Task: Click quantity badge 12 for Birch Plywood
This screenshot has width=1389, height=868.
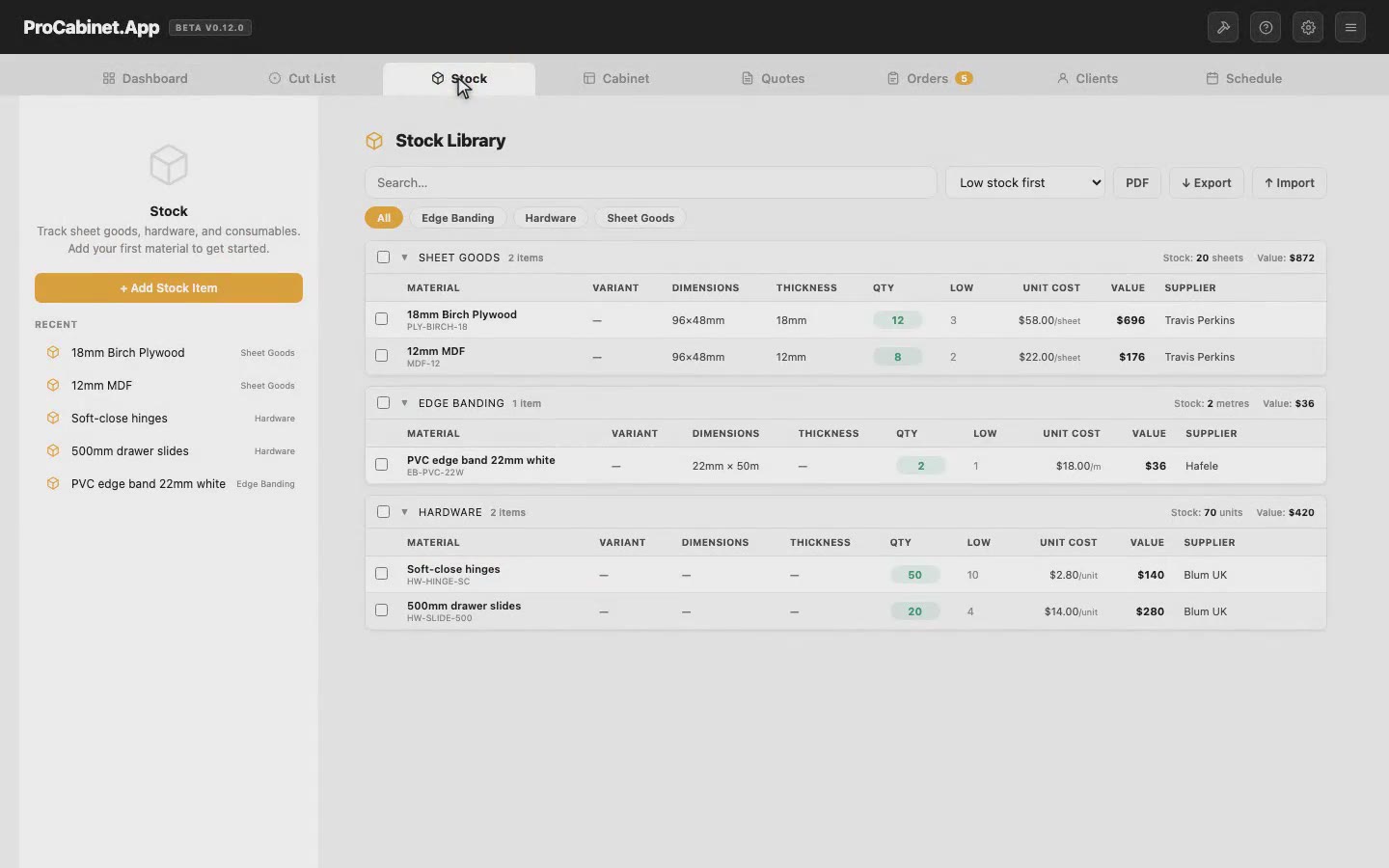Action: [898, 320]
